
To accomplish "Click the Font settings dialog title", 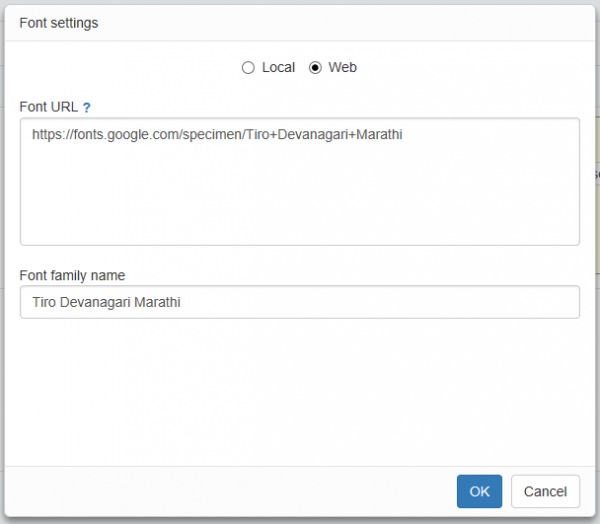I will 59,23.
